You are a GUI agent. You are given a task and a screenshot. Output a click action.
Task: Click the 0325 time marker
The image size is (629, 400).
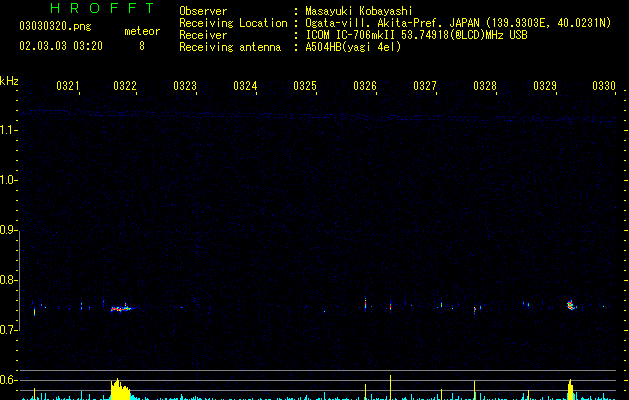click(305, 86)
